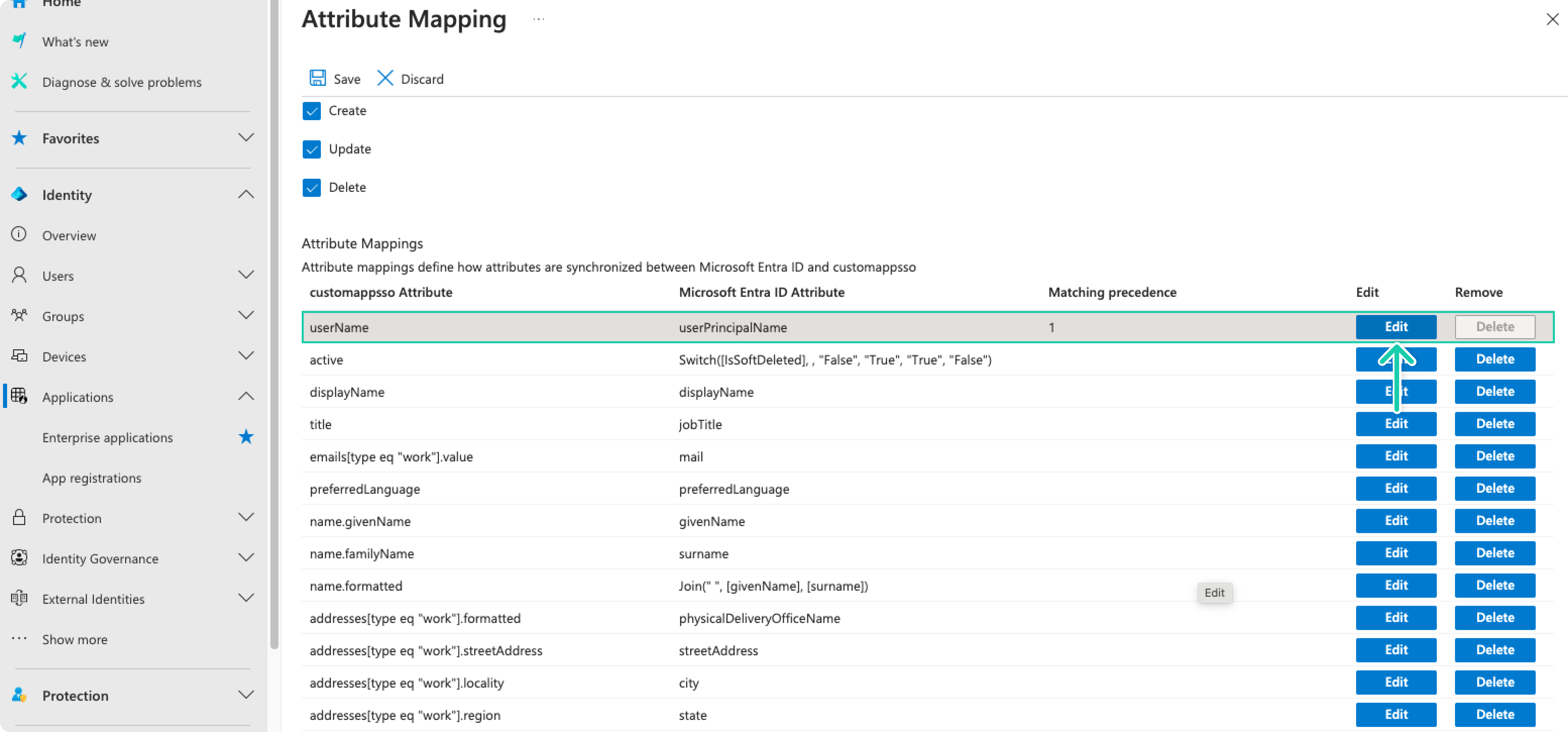The image size is (1568, 732).
Task: Click the jobTitle attribute cell
Action: [x=700, y=425]
